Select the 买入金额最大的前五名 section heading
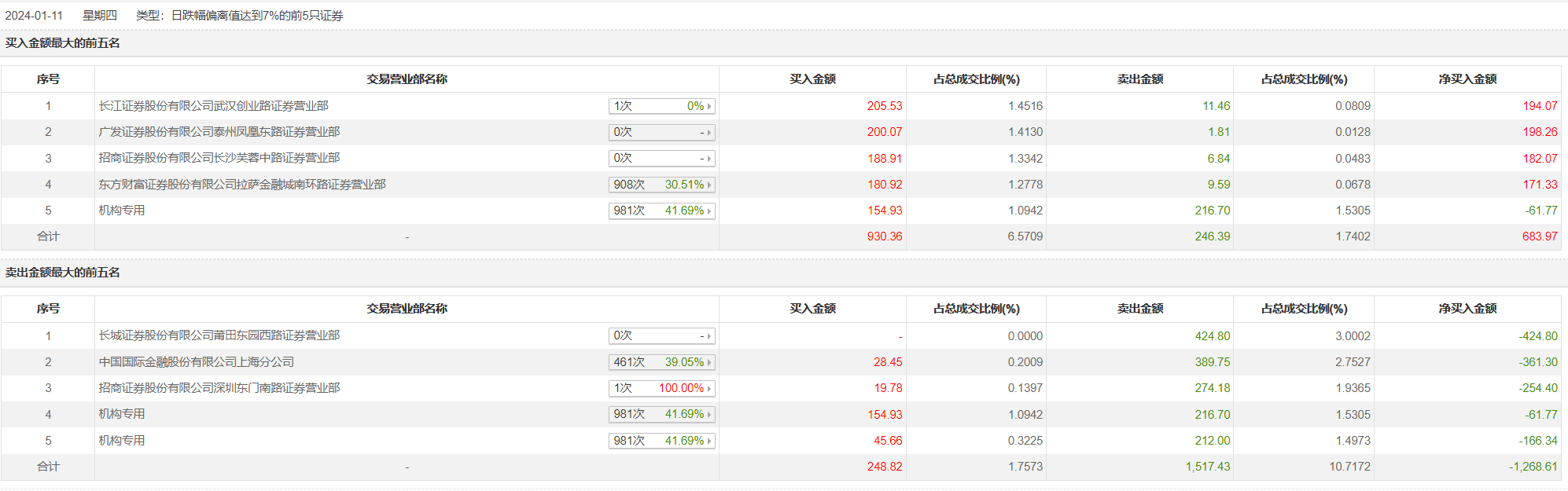This screenshot has height=491, width=1568. [x=63, y=43]
